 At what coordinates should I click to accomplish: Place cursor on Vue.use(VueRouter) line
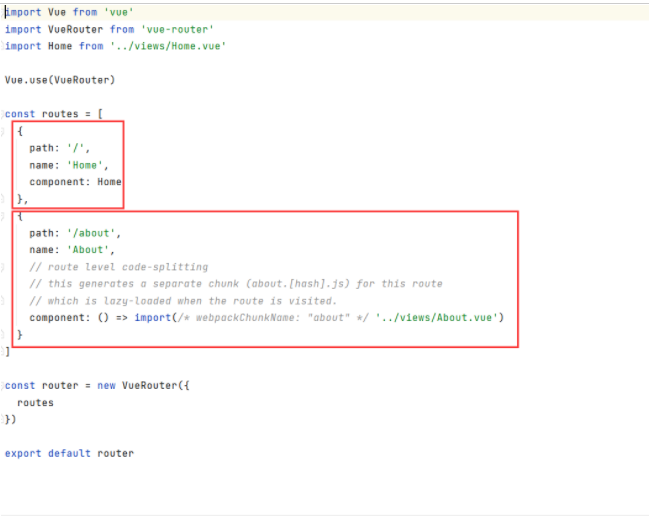coord(60,80)
